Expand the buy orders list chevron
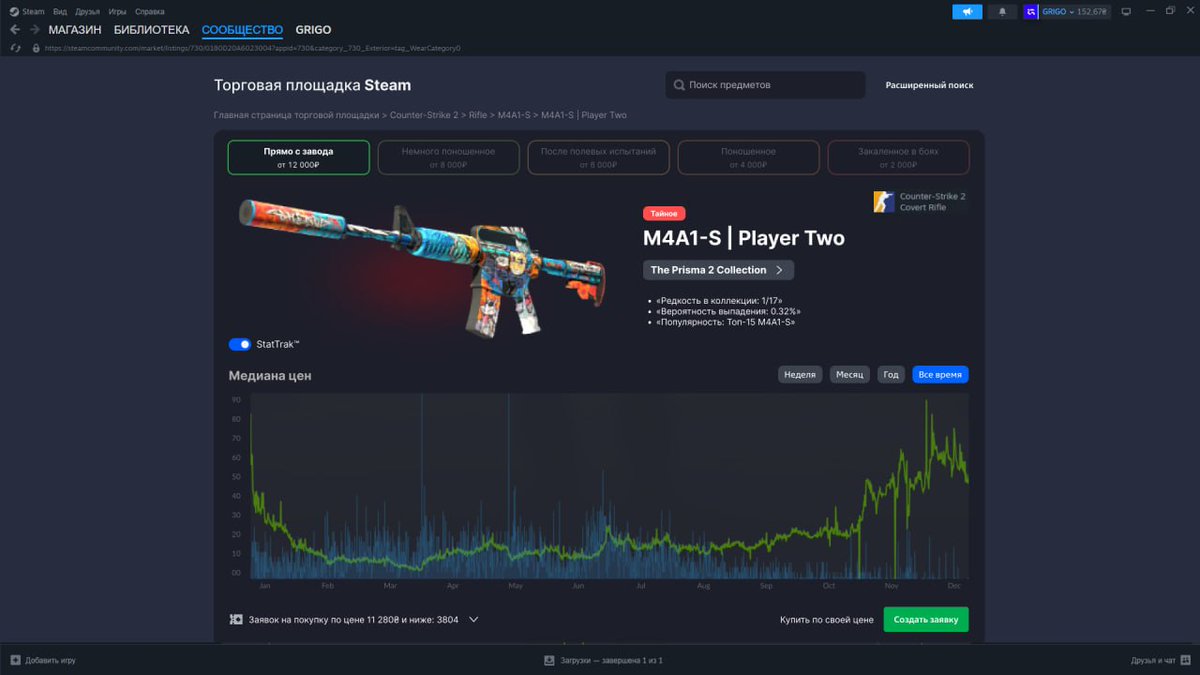The width and height of the screenshot is (1200, 675). [474, 619]
